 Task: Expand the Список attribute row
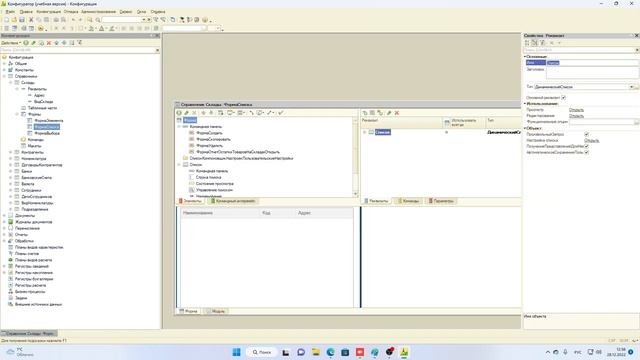pyautogui.click(x=364, y=132)
